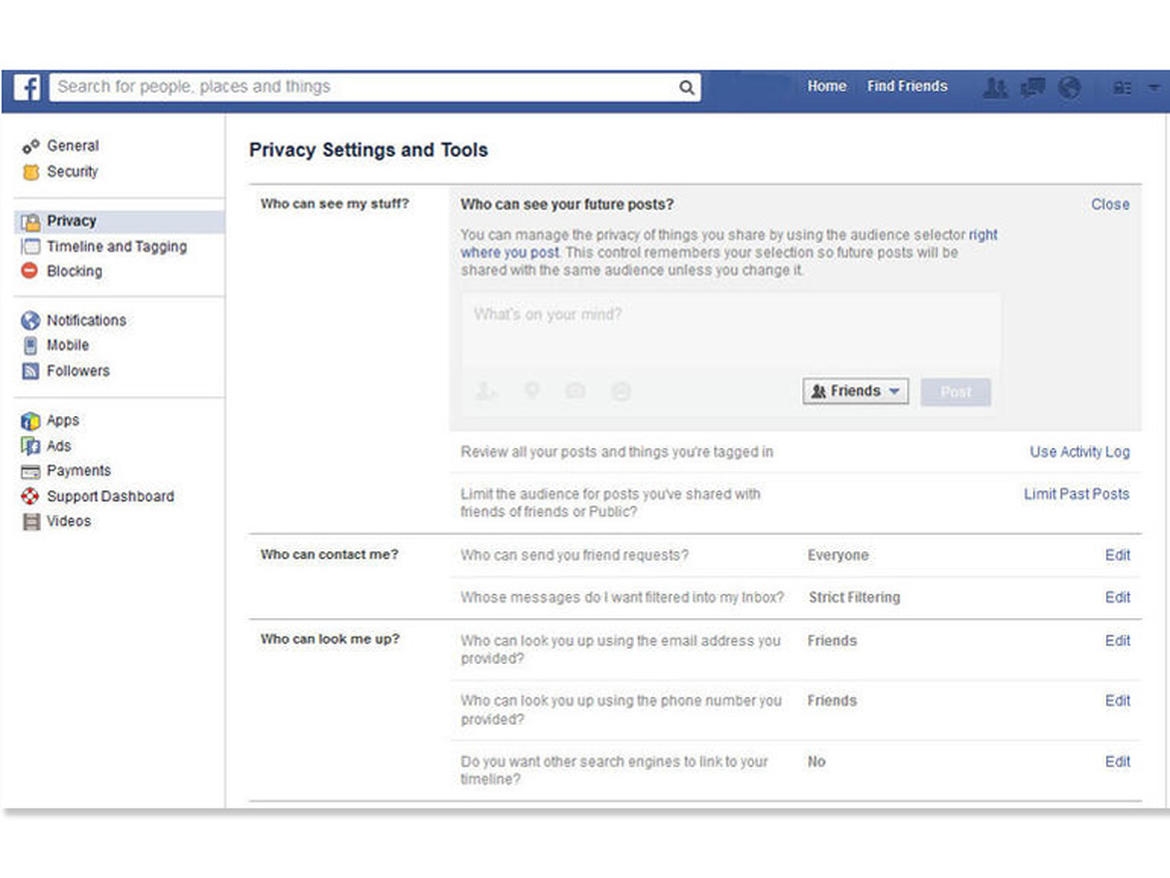The image size is (1170, 878).
Task: Click the Facebook logo icon
Action: tap(27, 87)
